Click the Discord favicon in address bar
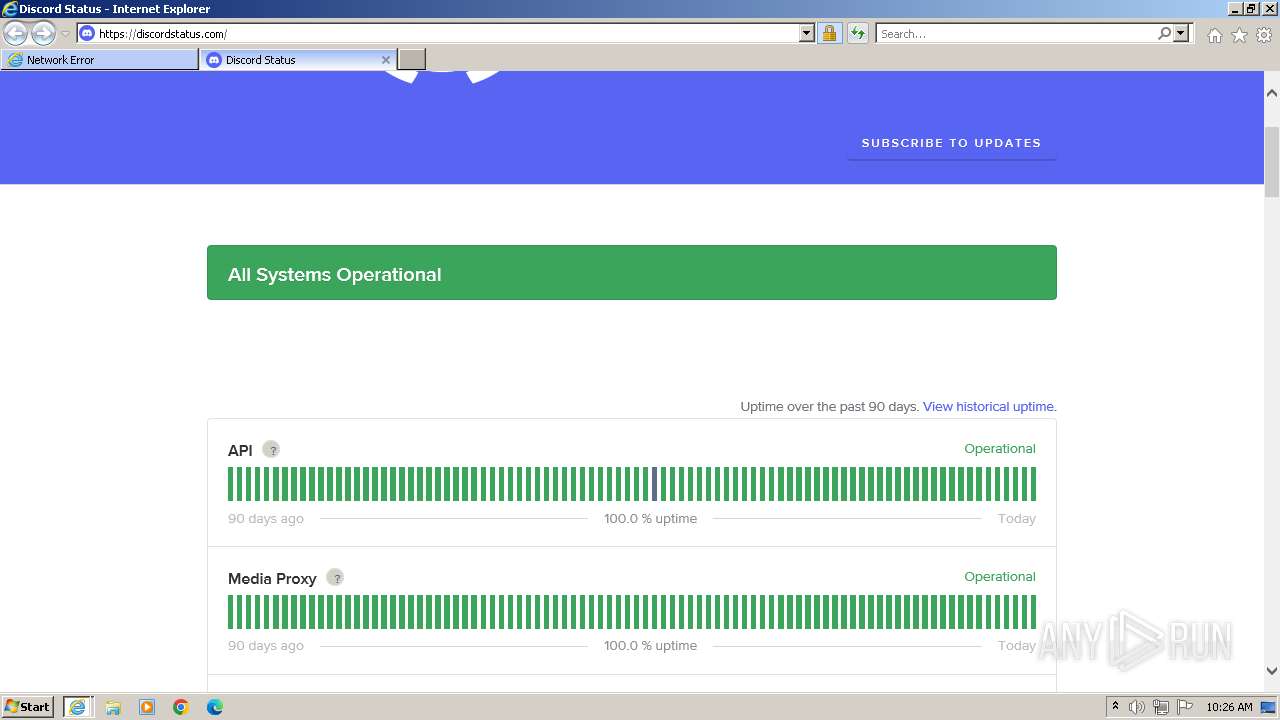Screen dimensions: 1280x720 [87, 33]
